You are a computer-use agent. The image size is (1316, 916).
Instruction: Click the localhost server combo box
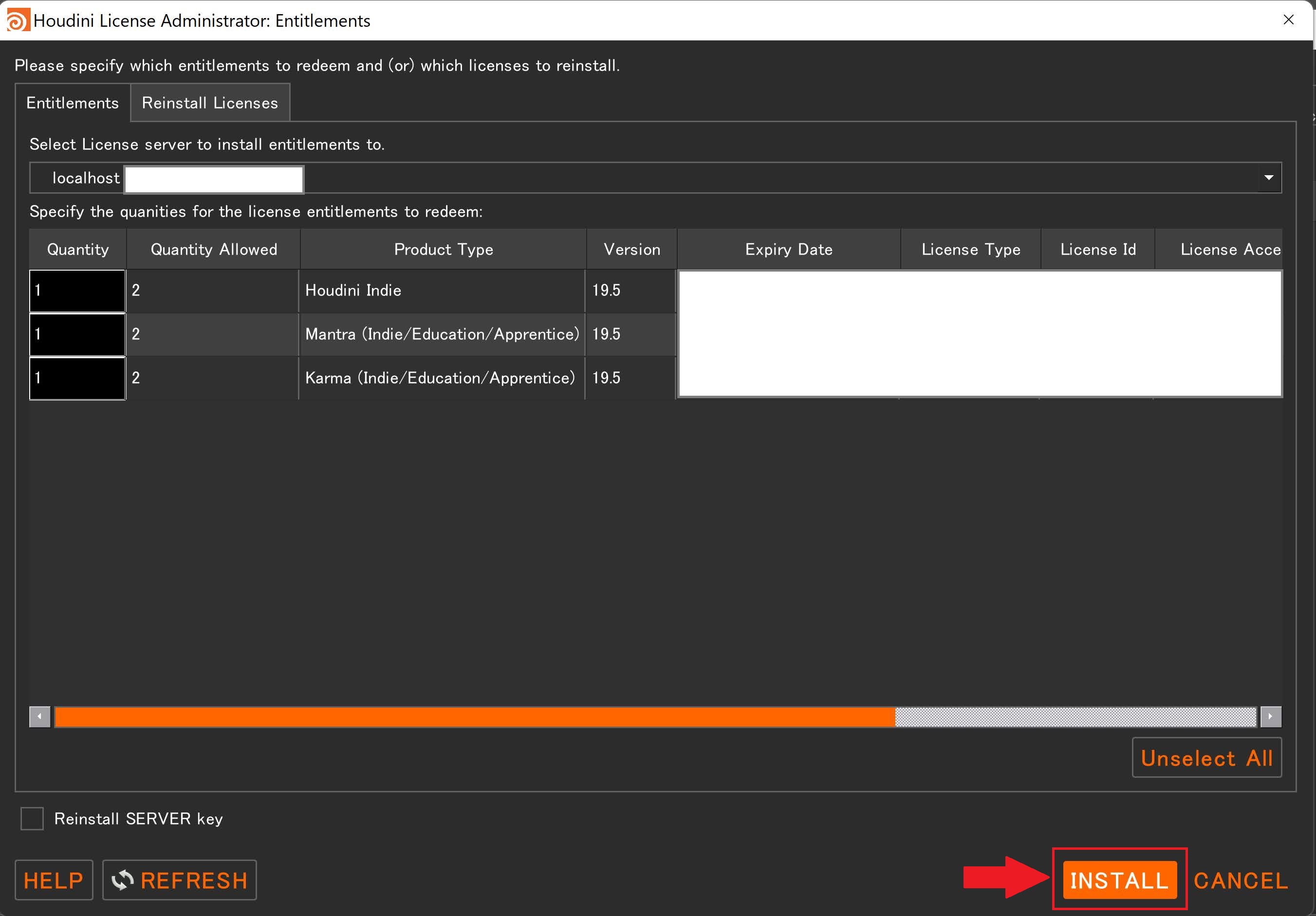tap(688, 178)
